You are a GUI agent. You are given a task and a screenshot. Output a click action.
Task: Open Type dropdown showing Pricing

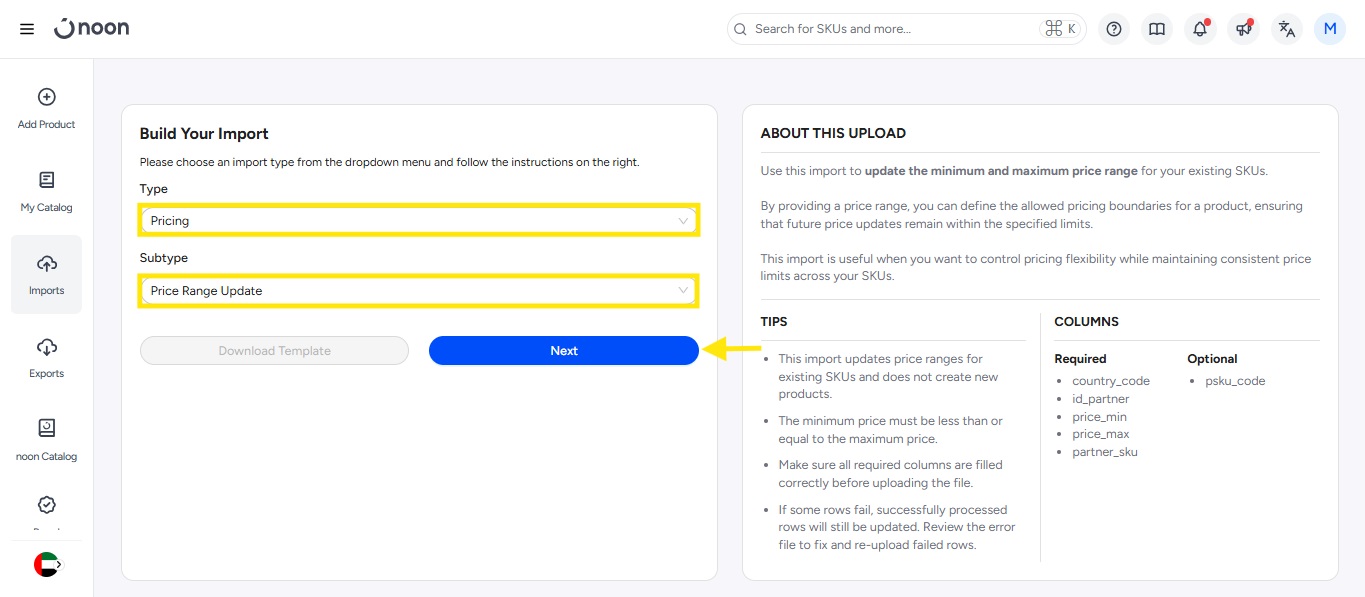[418, 220]
